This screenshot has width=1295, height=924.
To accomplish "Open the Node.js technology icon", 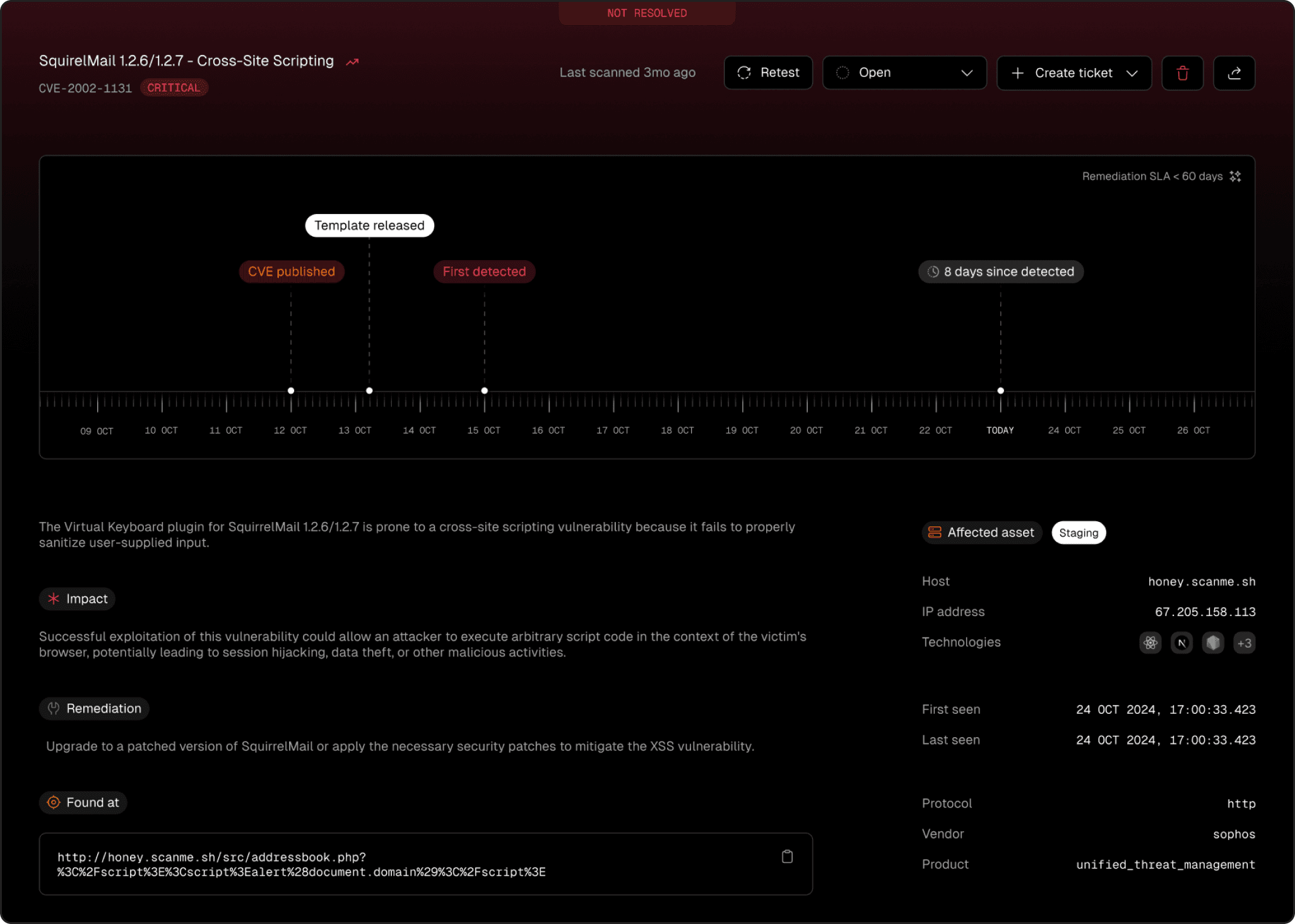I will tap(1212, 643).
